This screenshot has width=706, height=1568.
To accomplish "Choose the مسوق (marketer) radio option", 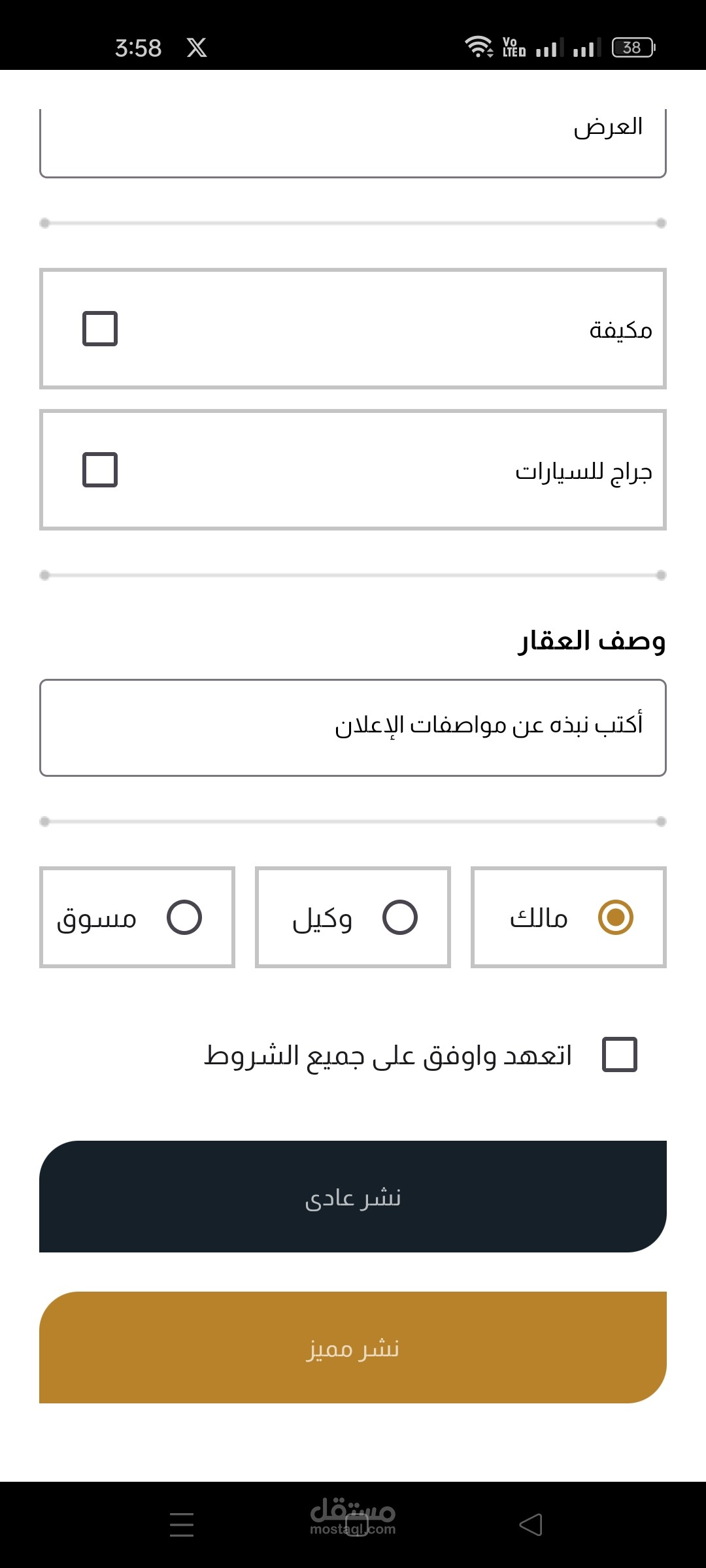I will 184,917.
